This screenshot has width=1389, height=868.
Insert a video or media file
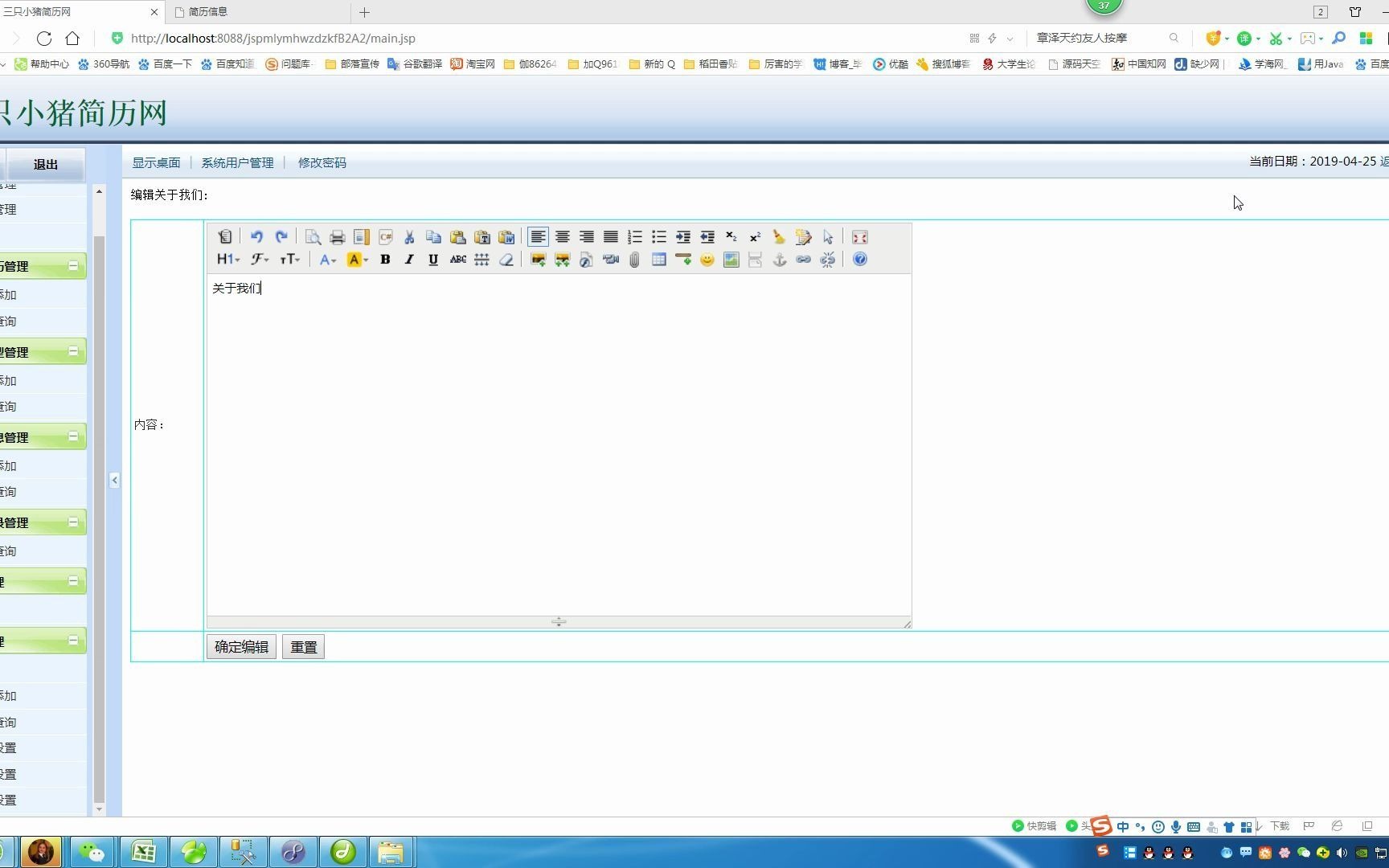point(610,260)
